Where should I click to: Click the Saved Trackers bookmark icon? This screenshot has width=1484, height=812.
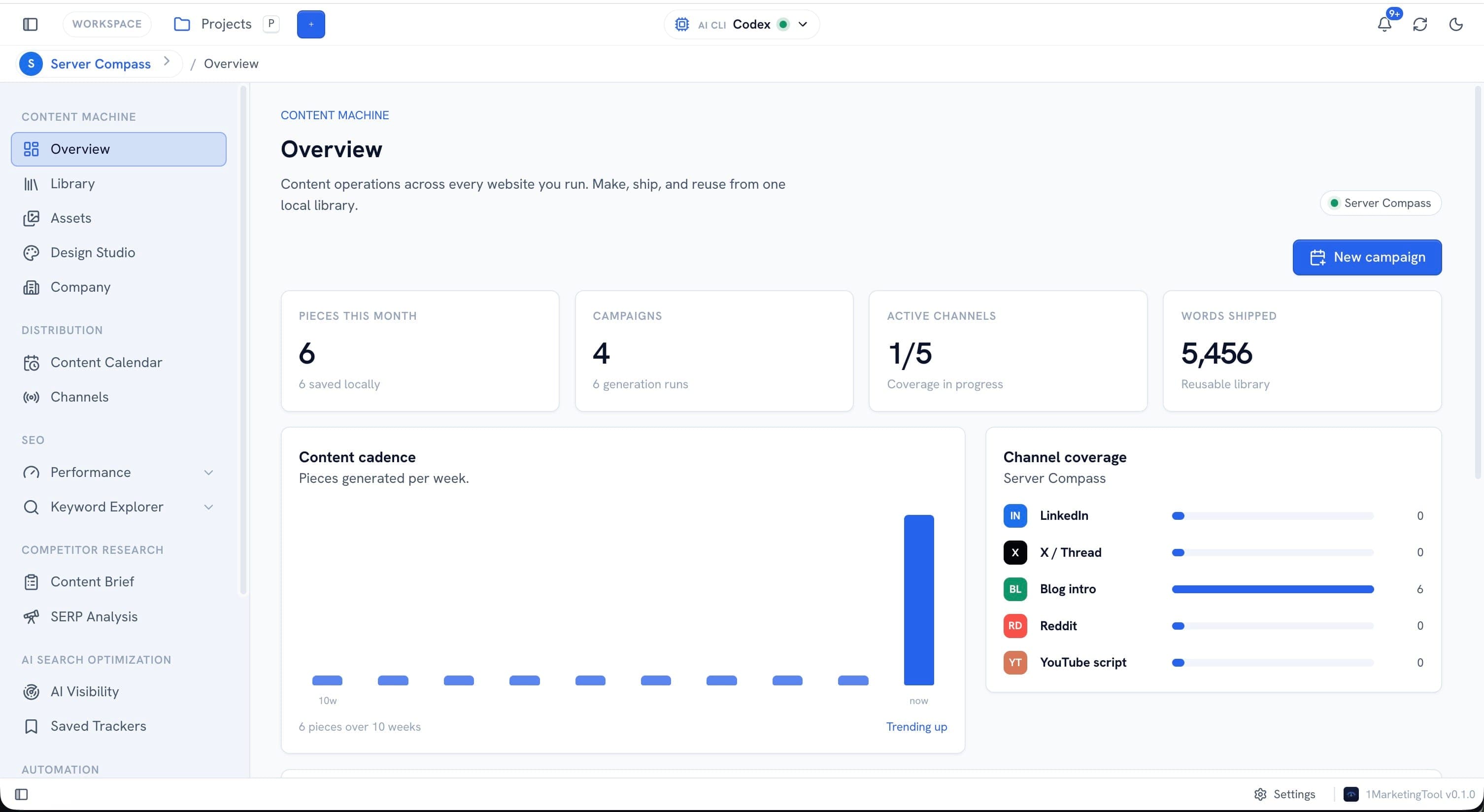31,726
